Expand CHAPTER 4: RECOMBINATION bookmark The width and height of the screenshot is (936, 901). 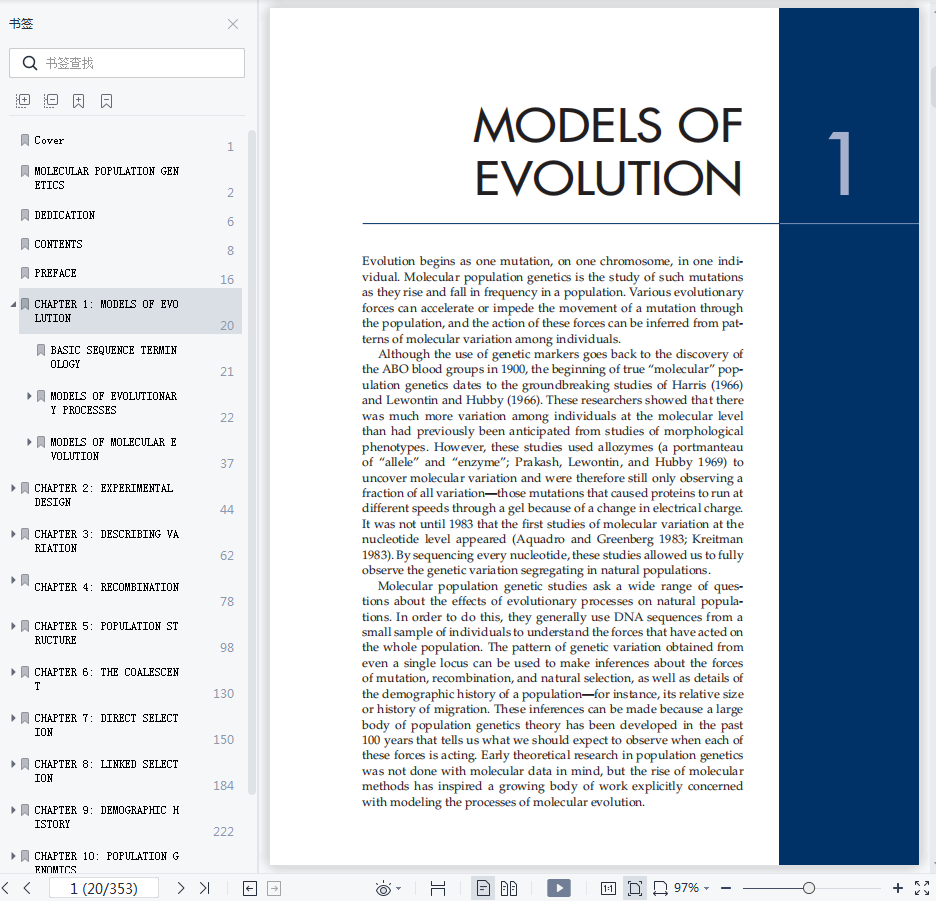pyautogui.click(x=13, y=580)
